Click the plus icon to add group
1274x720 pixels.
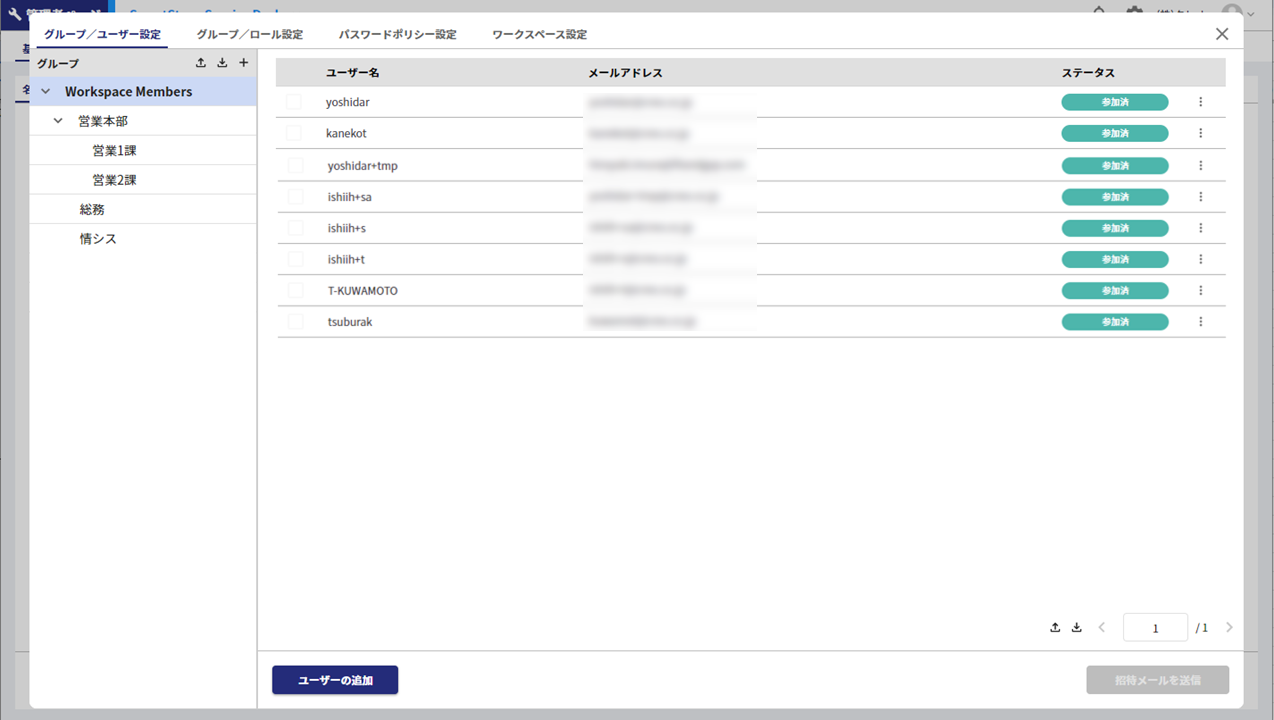click(243, 63)
